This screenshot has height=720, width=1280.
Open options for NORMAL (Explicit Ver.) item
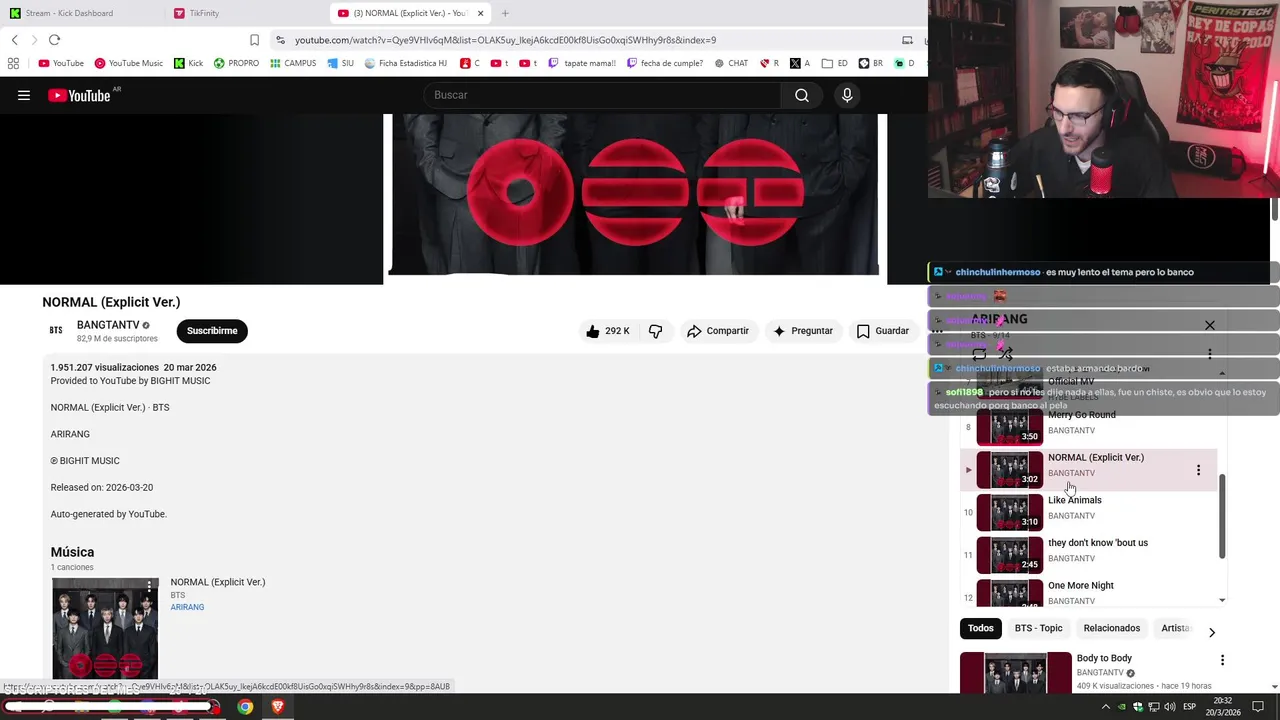(1198, 470)
